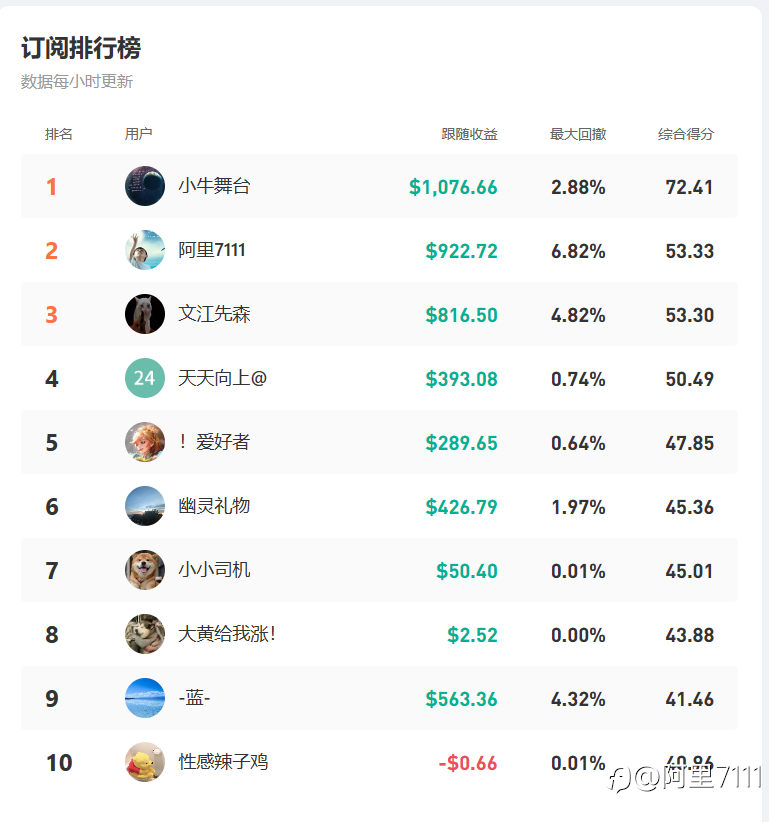Open 幽灵礼物's avatar image
The width and height of the screenshot is (769, 822).
tap(145, 506)
